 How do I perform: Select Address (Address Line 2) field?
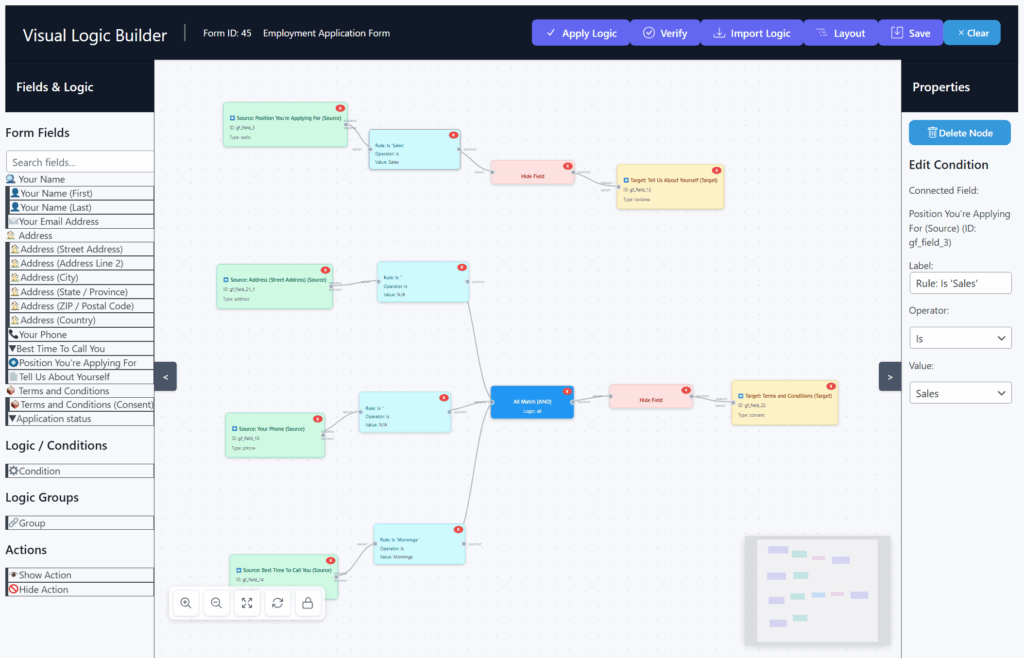point(80,263)
